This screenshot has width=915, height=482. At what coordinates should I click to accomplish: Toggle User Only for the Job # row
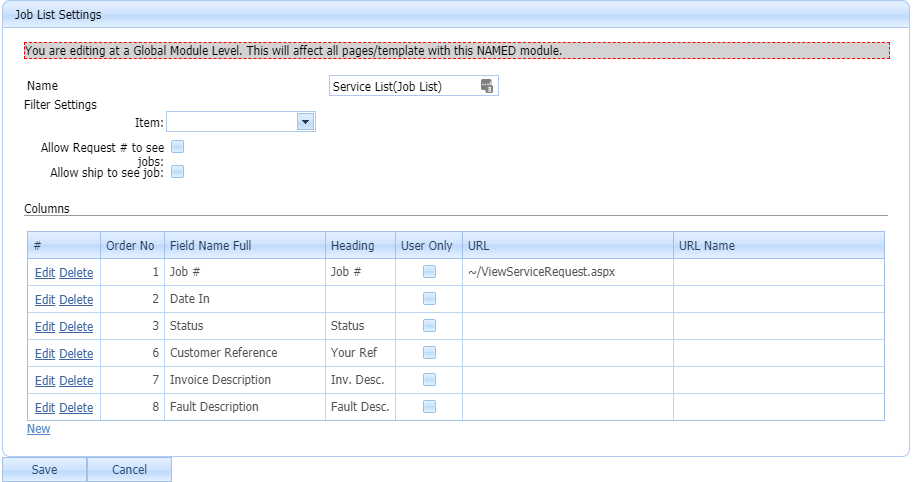click(429, 271)
